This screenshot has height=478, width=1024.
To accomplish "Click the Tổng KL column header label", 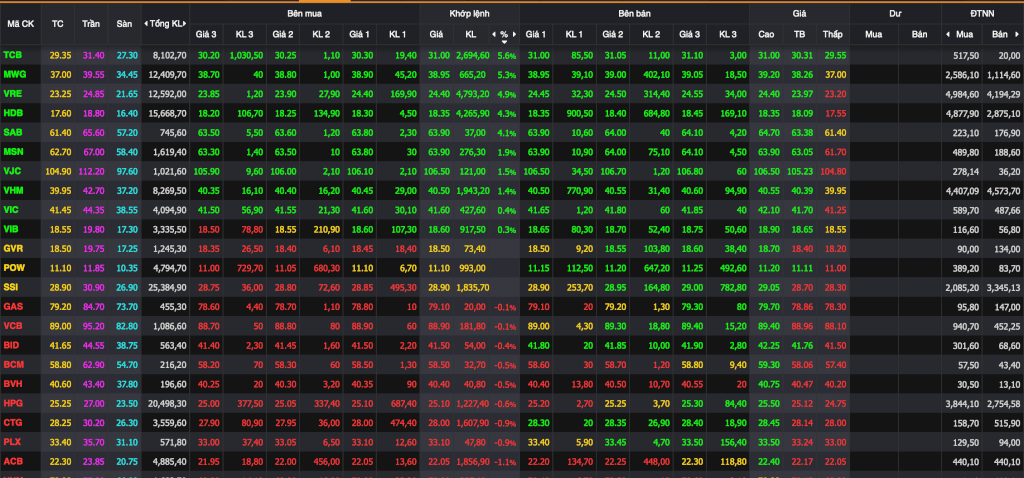I will click(x=167, y=24).
